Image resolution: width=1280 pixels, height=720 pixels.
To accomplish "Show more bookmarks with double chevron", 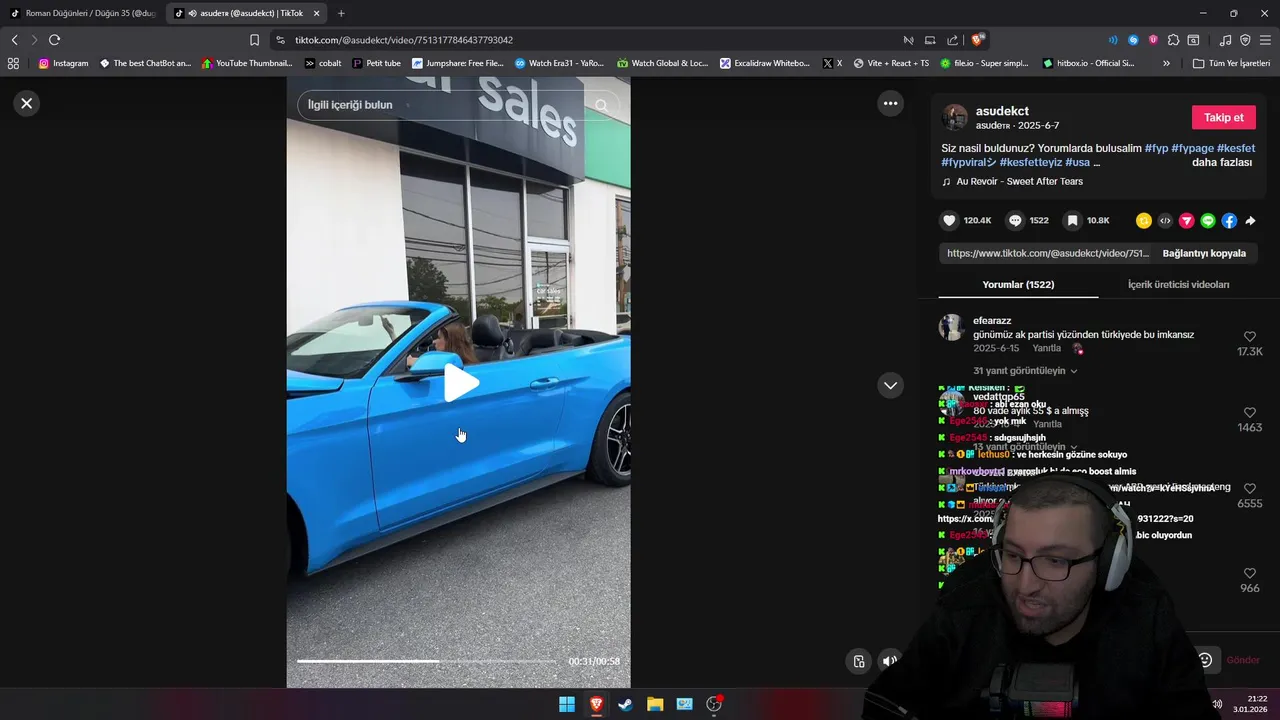I will pyautogui.click(x=1166, y=63).
